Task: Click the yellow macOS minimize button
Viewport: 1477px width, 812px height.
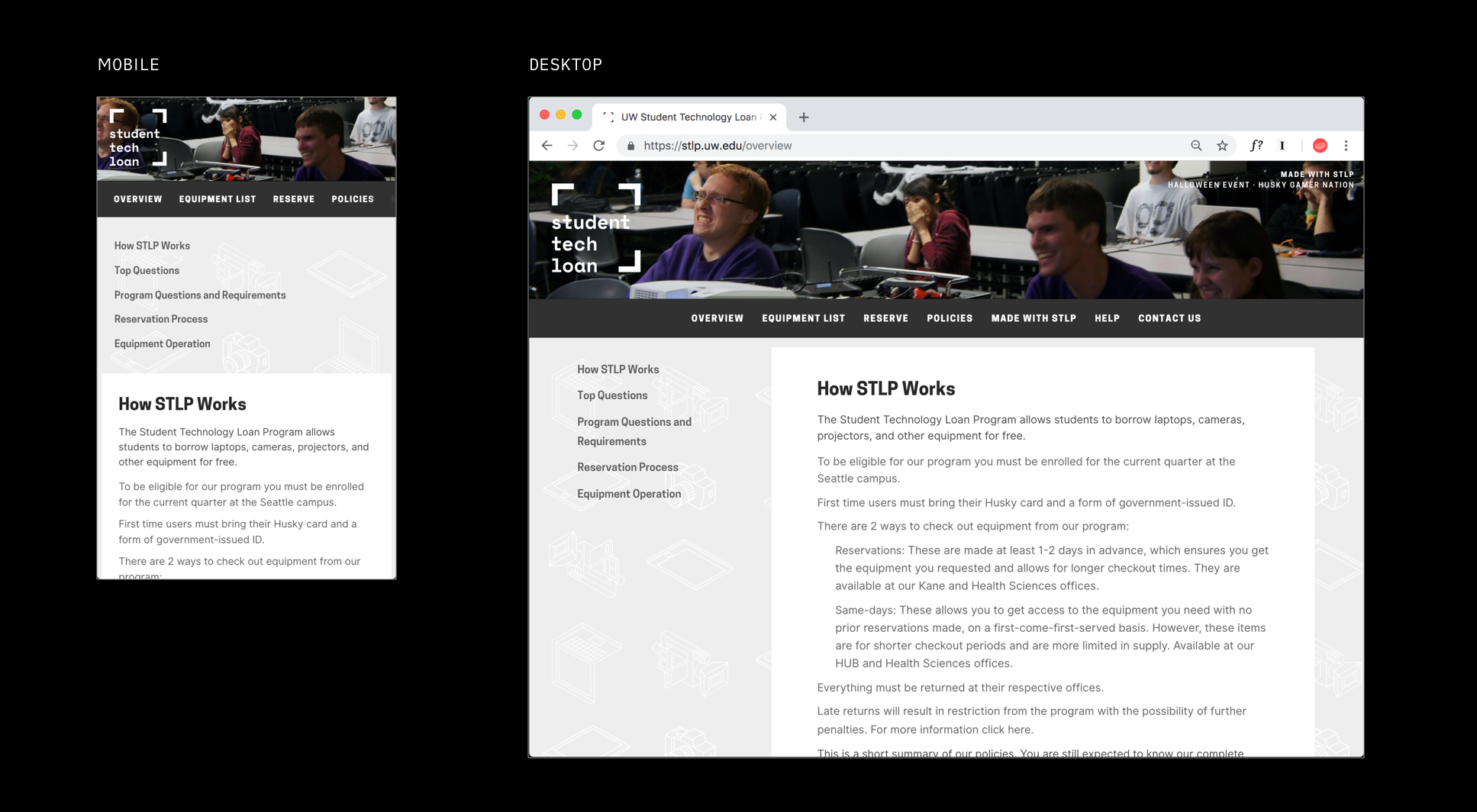Action: 560,114
